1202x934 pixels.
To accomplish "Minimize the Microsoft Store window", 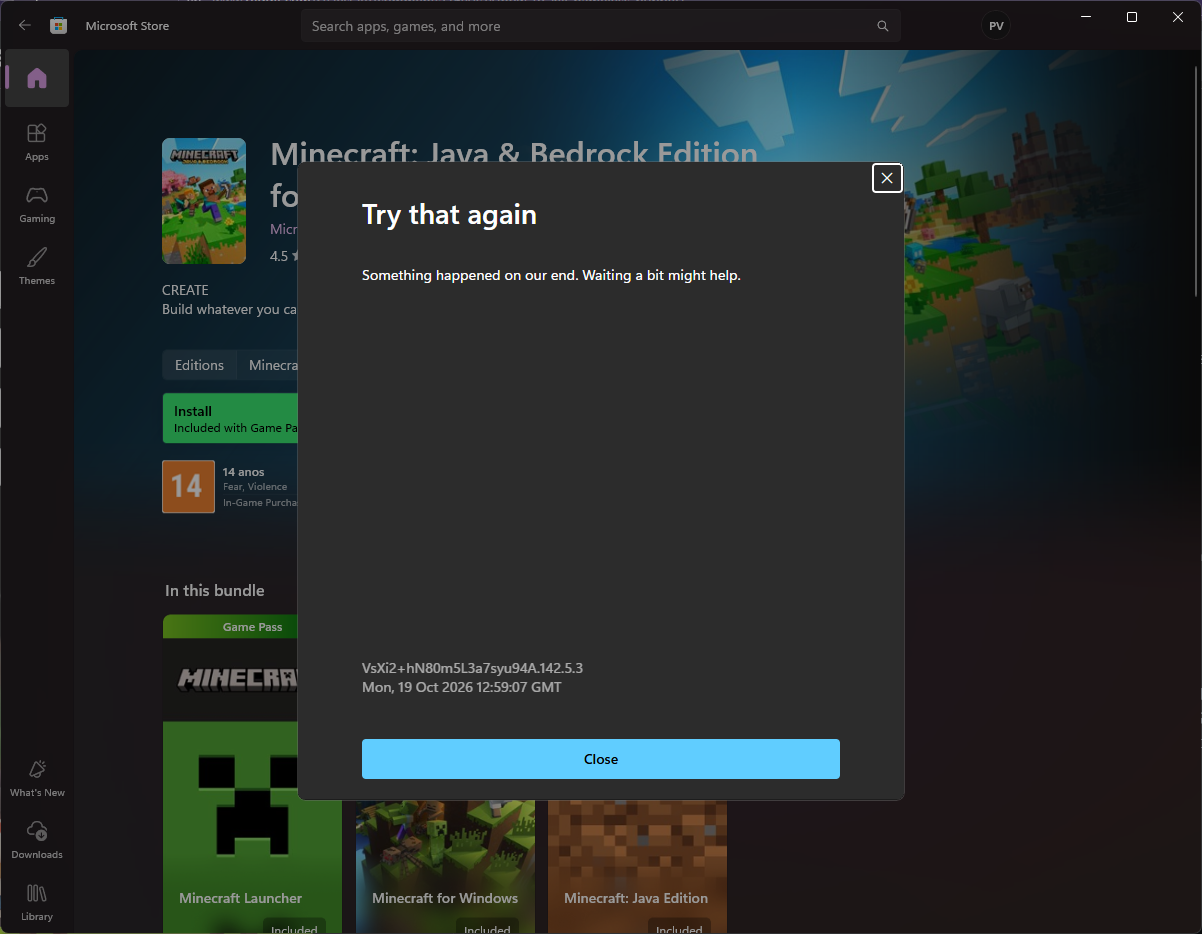I will coord(1085,17).
